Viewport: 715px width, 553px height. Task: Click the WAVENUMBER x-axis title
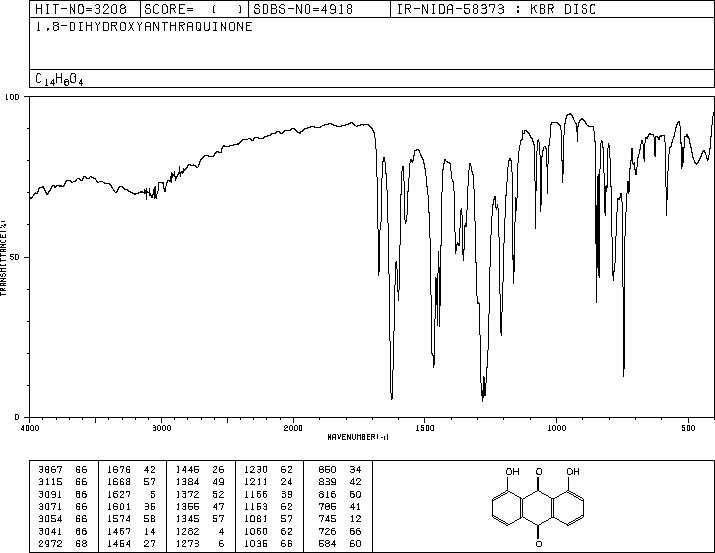[x=358, y=437]
